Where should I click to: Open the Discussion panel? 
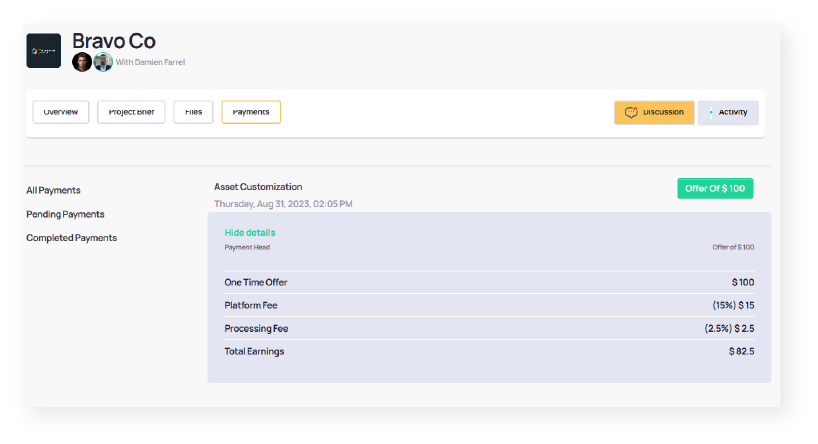(654, 112)
